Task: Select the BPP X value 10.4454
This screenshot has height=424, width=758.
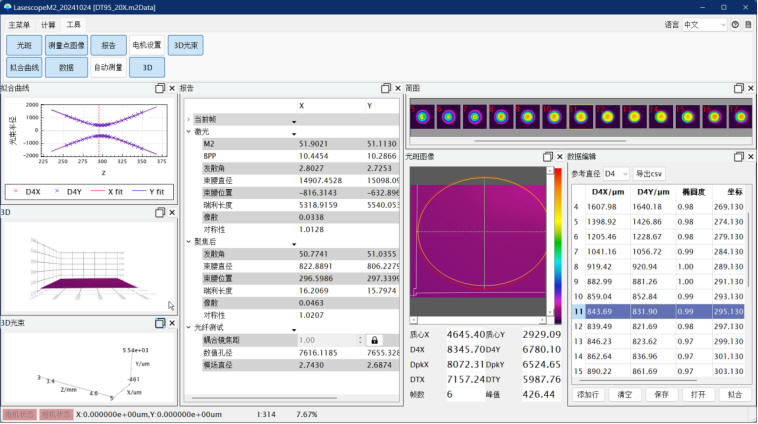Action: tap(313, 156)
